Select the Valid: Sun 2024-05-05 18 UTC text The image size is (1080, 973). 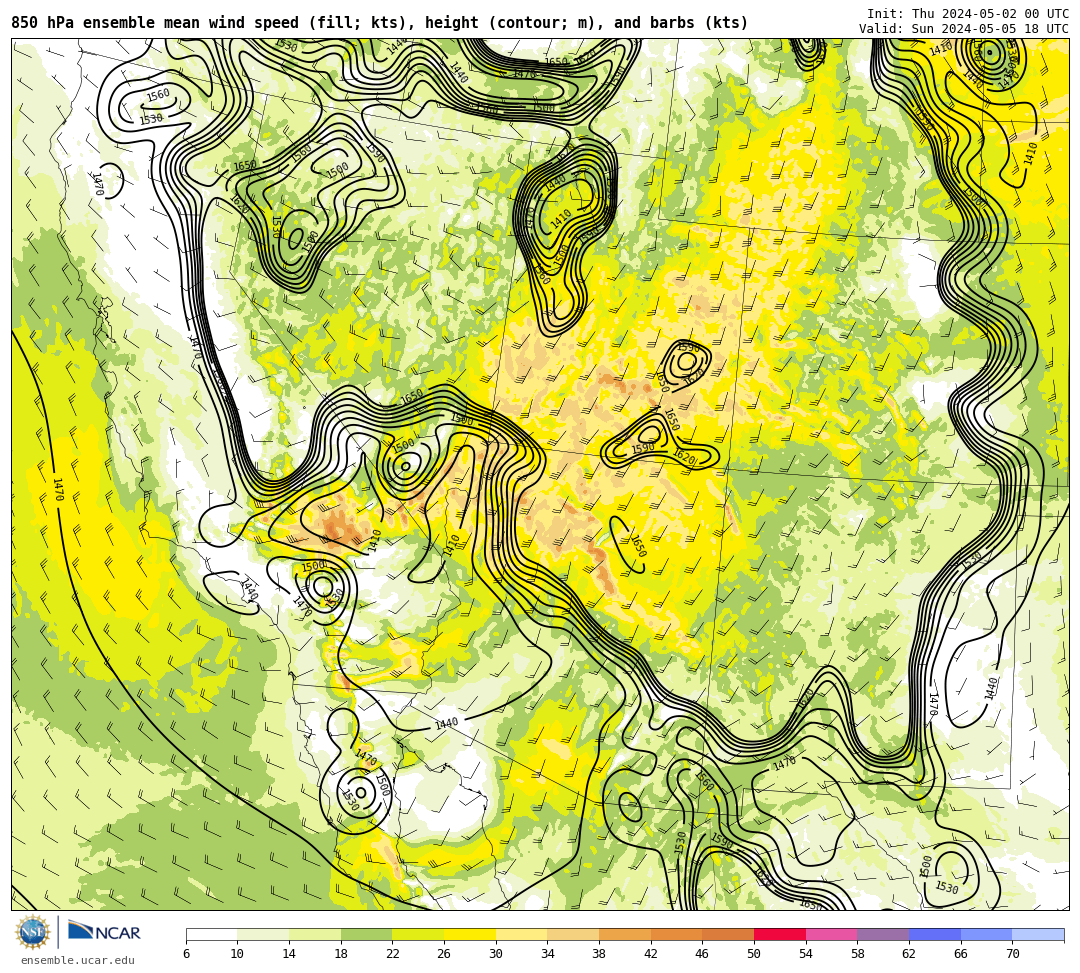point(964,29)
